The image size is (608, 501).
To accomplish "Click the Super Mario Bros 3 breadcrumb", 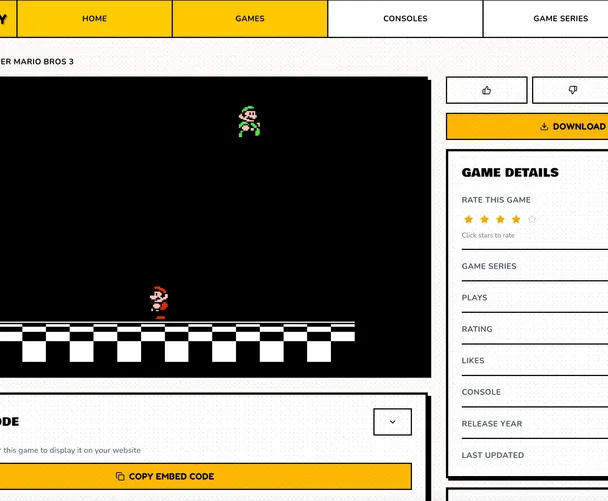I will click(37, 62).
